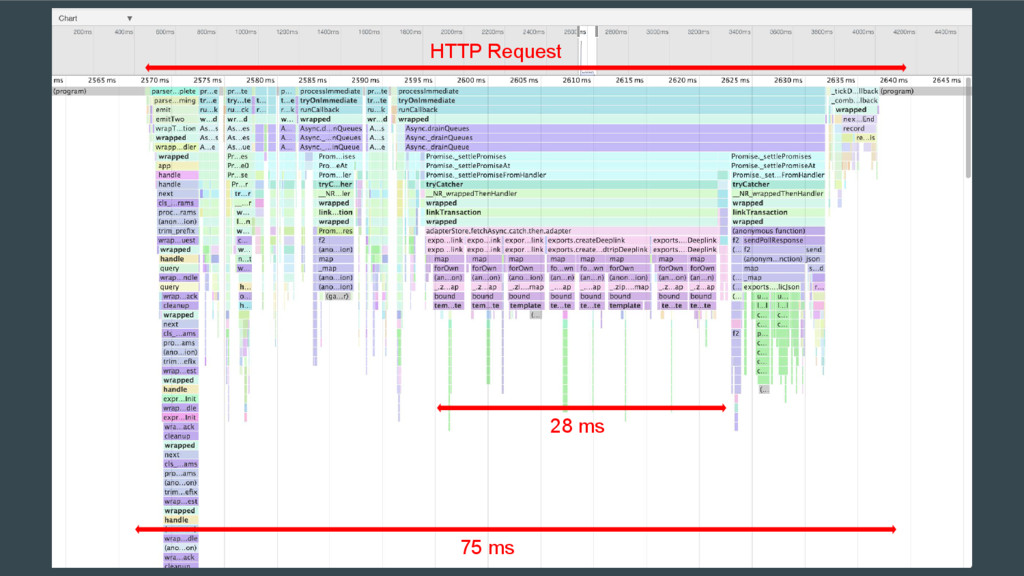This screenshot has height=576, width=1024.
Task: Select the sendPollResponse flame block
Action: coord(772,240)
